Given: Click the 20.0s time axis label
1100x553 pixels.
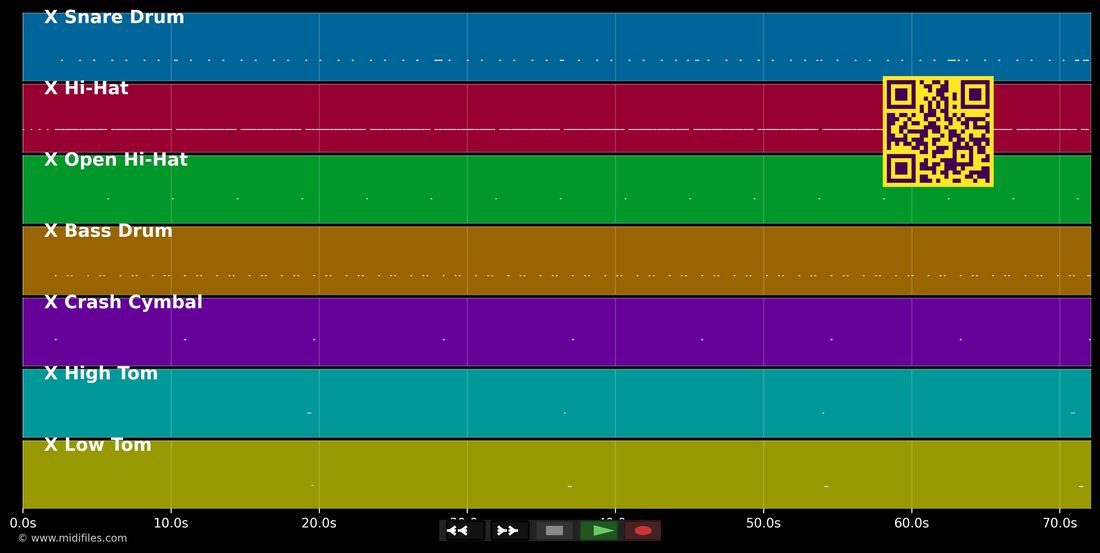Looking at the screenshot, I should 318,523.
